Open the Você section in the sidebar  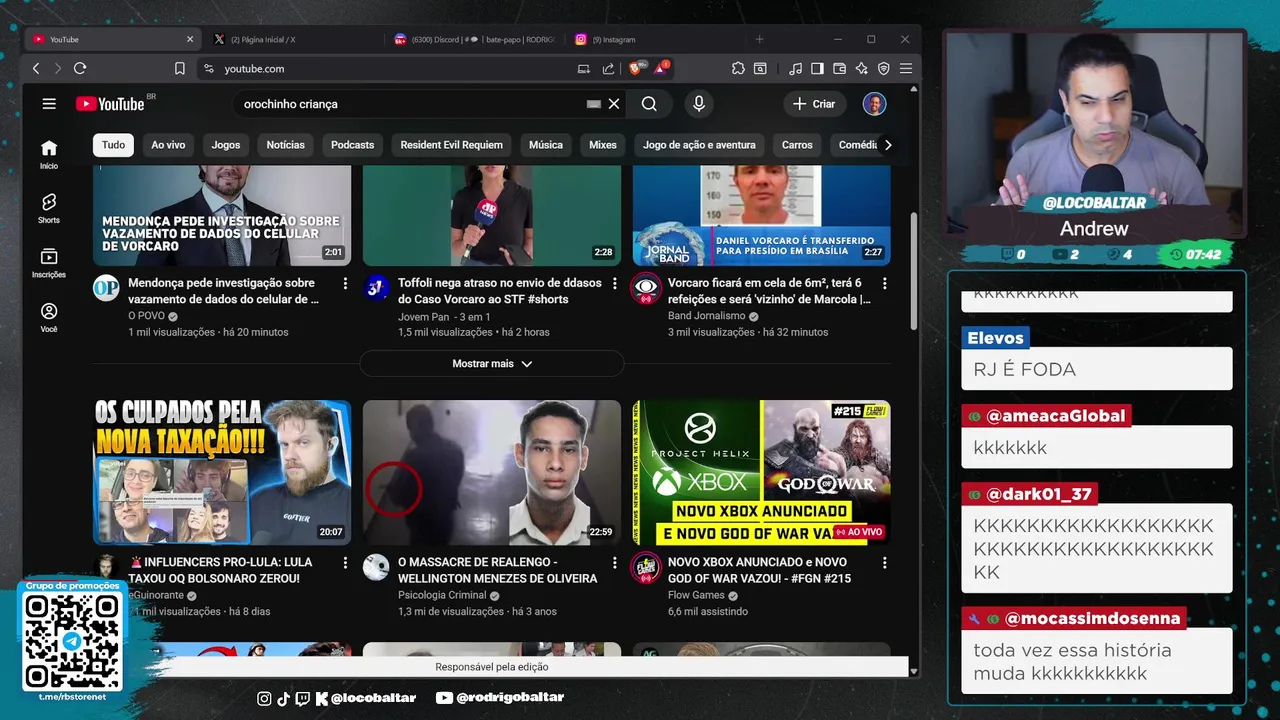pos(49,317)
